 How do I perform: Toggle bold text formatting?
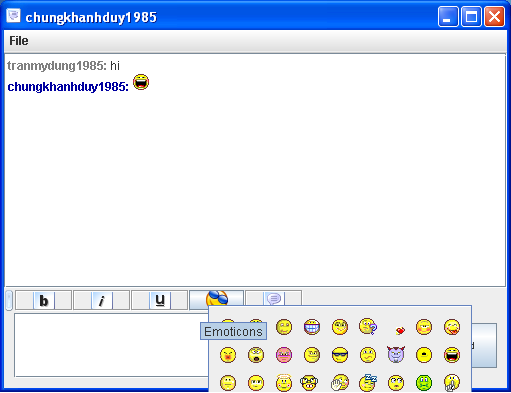coord(44,300)
